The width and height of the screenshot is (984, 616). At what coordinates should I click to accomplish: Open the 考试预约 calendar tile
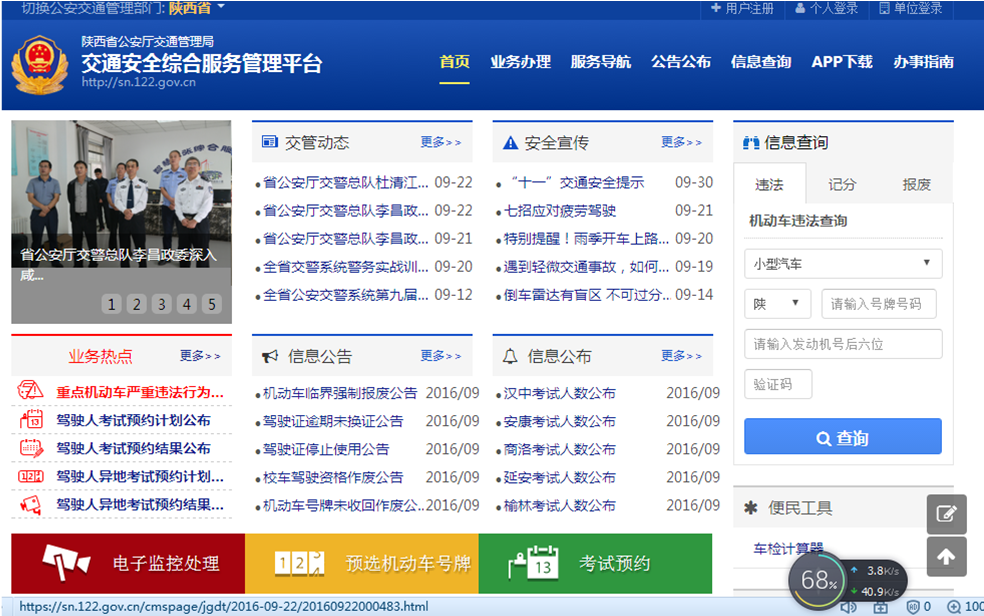[595, 564]
